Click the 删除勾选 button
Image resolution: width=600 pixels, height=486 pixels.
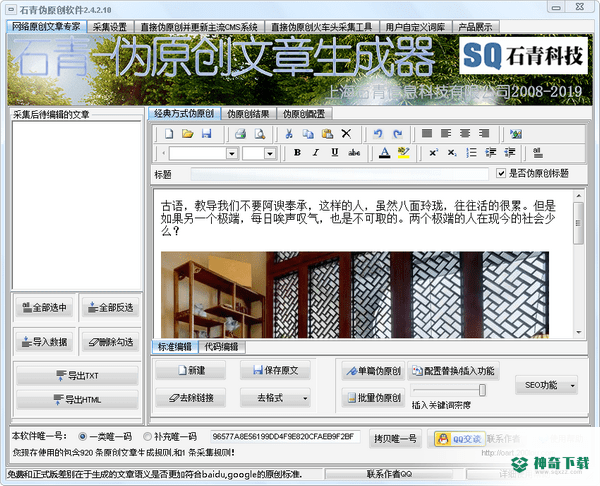click(111, 342)
